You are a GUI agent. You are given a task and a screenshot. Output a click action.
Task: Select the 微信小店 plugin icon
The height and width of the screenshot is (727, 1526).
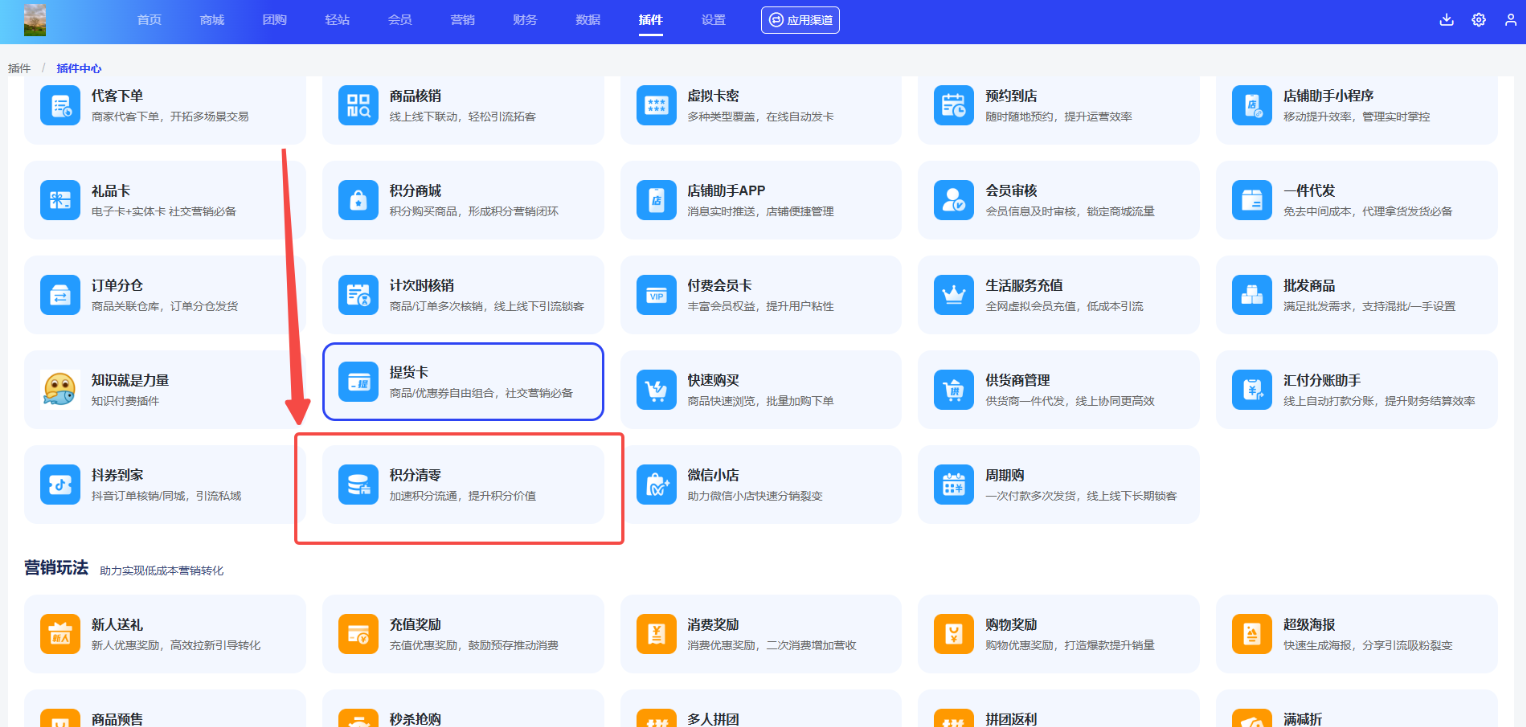[656, 484]
